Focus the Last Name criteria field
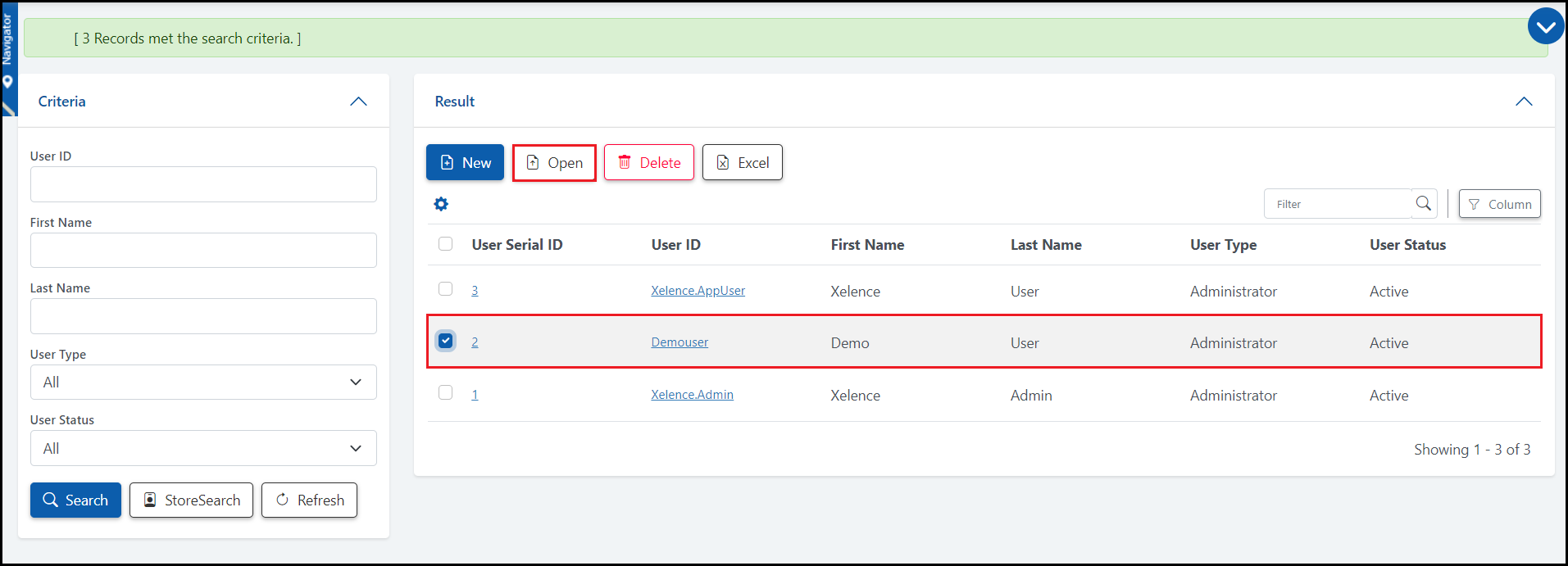 [203, 316]
